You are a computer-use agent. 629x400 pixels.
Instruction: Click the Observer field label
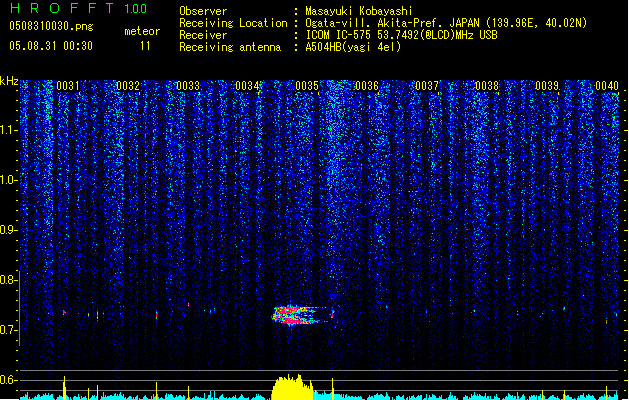pyautogui.click(x=203, y=11)
